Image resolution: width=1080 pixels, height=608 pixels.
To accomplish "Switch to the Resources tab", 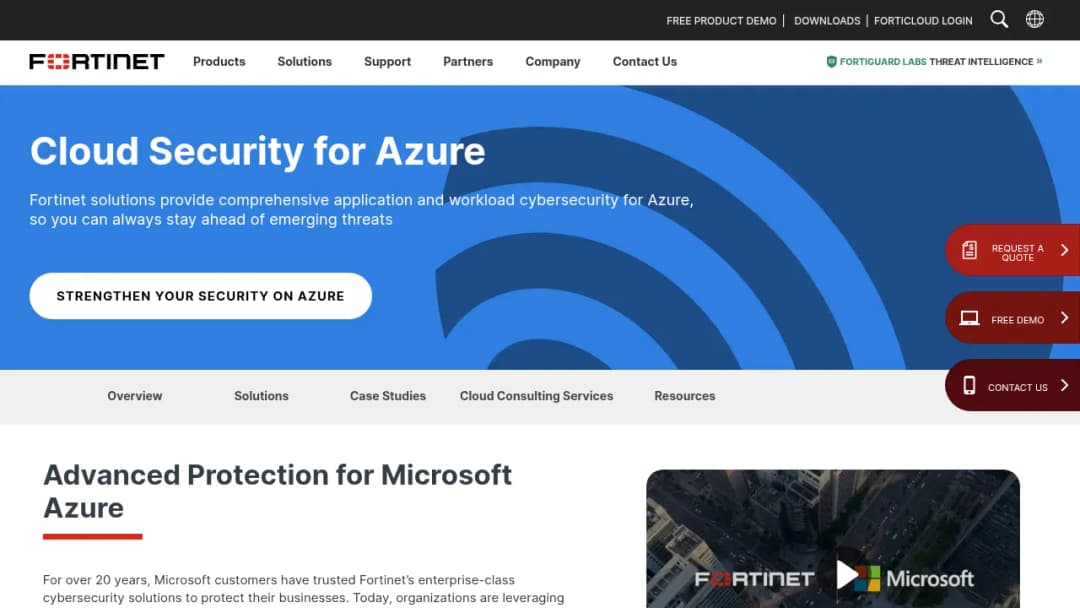I will (x=685, y=396).
